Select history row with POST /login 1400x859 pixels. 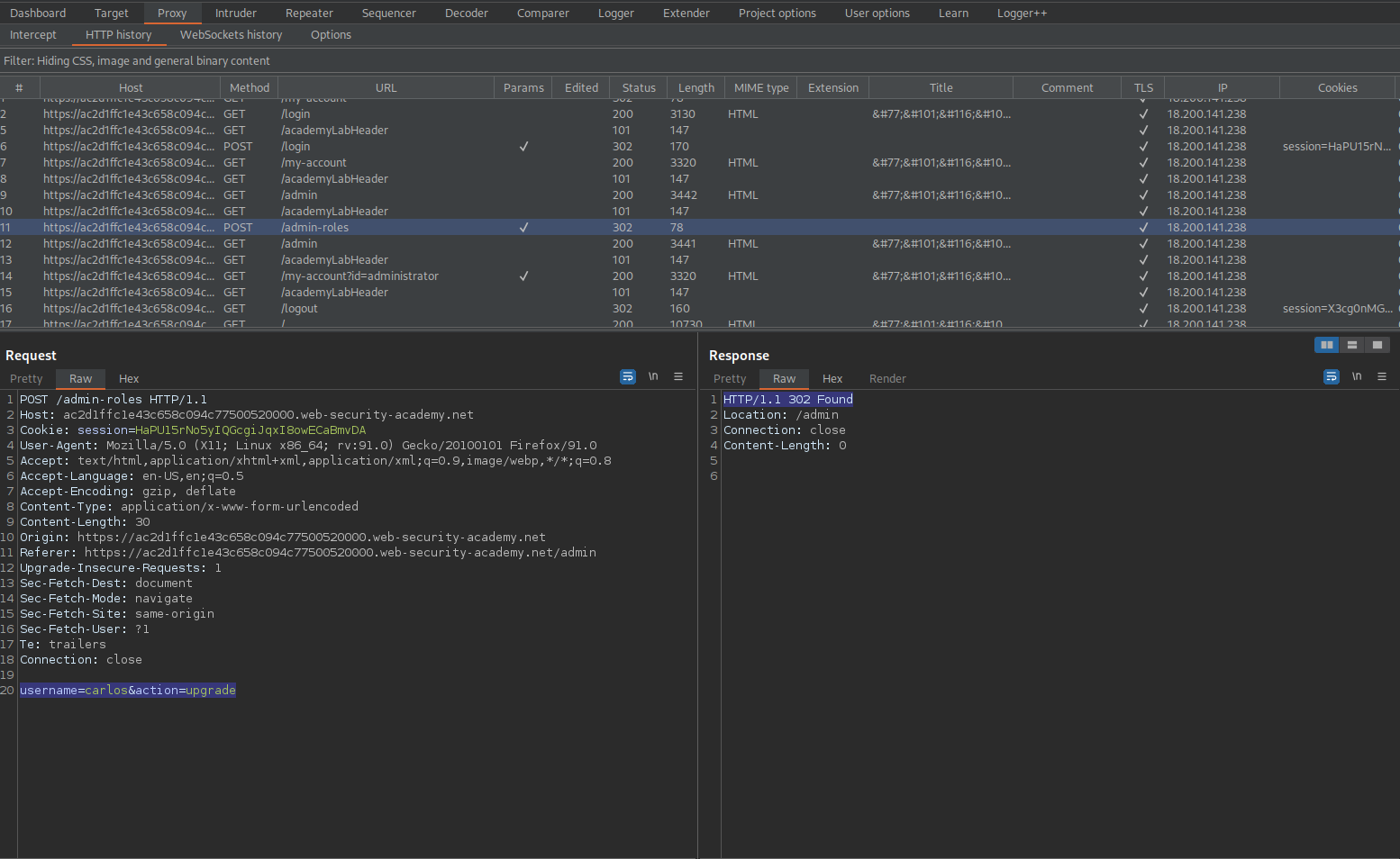(700, 146)
